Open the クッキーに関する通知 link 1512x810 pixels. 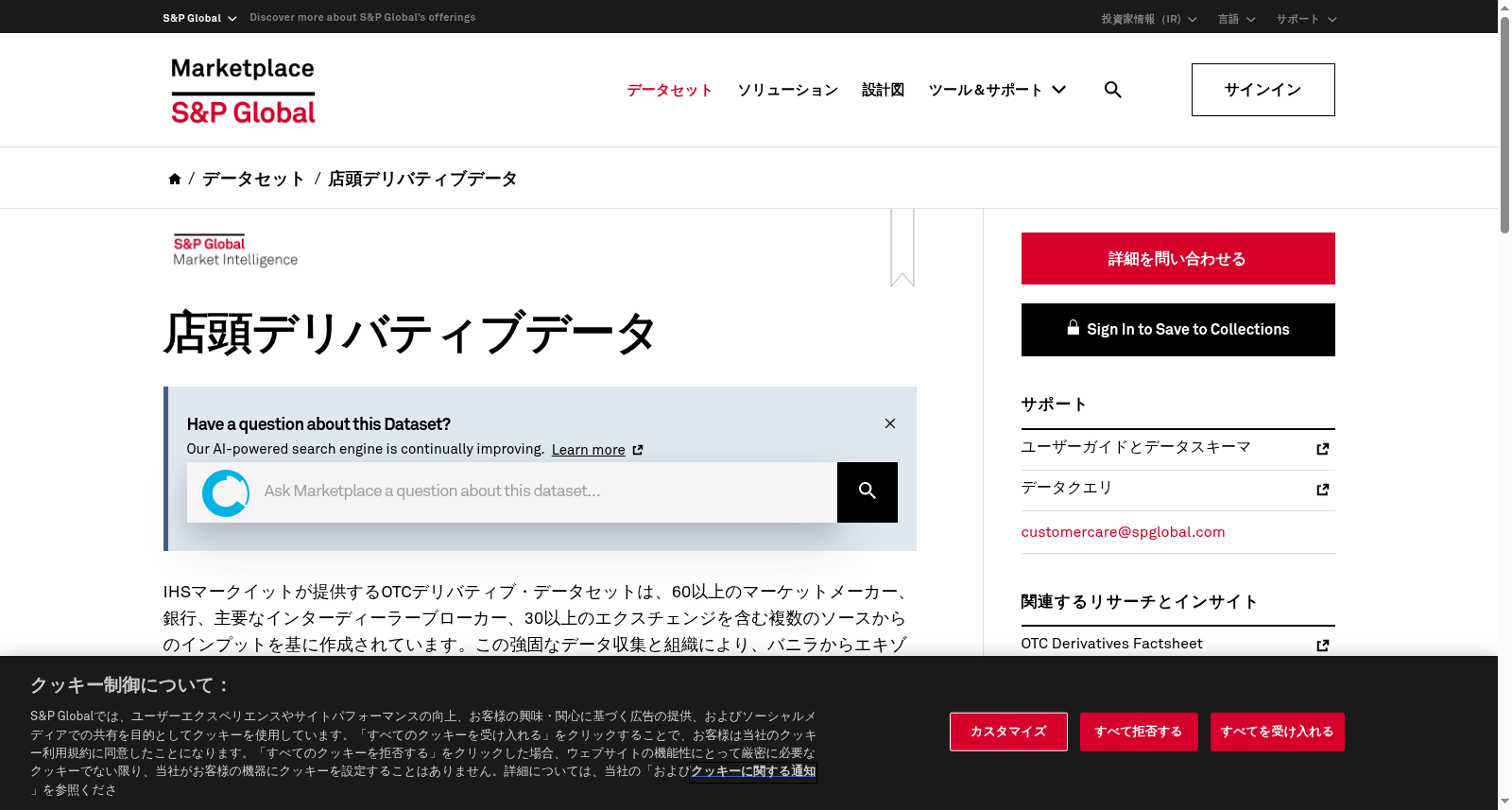tap(753, 771)
